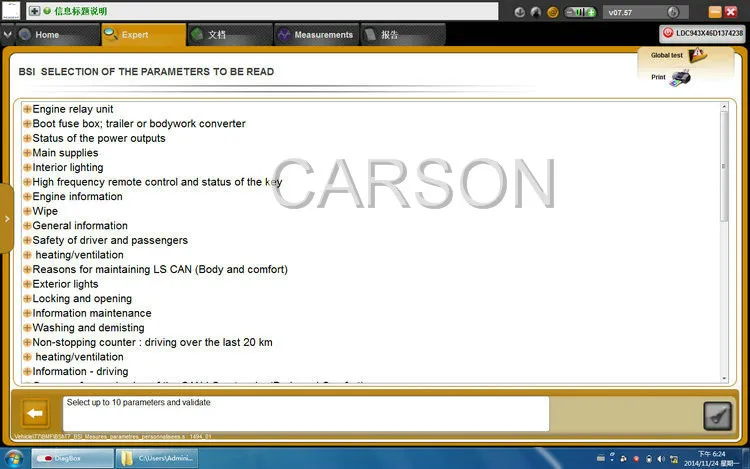Image resolution: width=750 pixels, height=469 pixels.
Task: Click the Windows Start button
Action: 14,459
